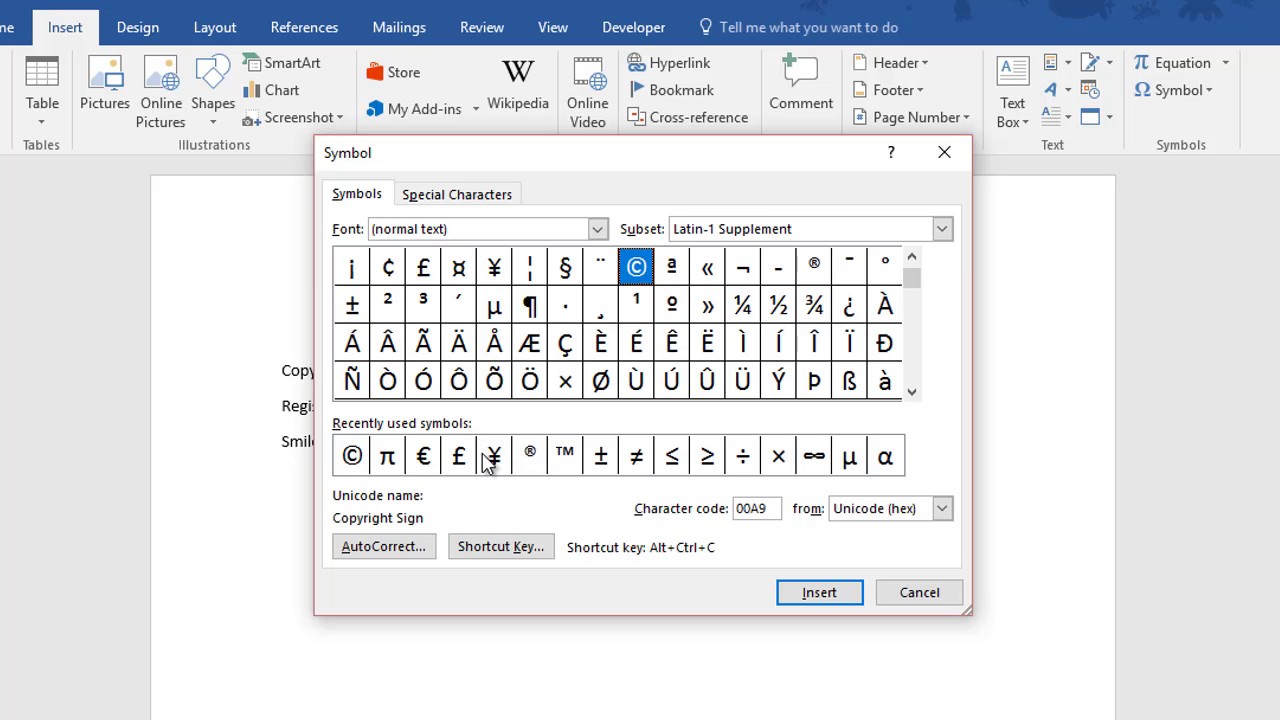1280x720 pixels.
Task: Pick the one-half ½ fraction symbol
Action: 778,305
